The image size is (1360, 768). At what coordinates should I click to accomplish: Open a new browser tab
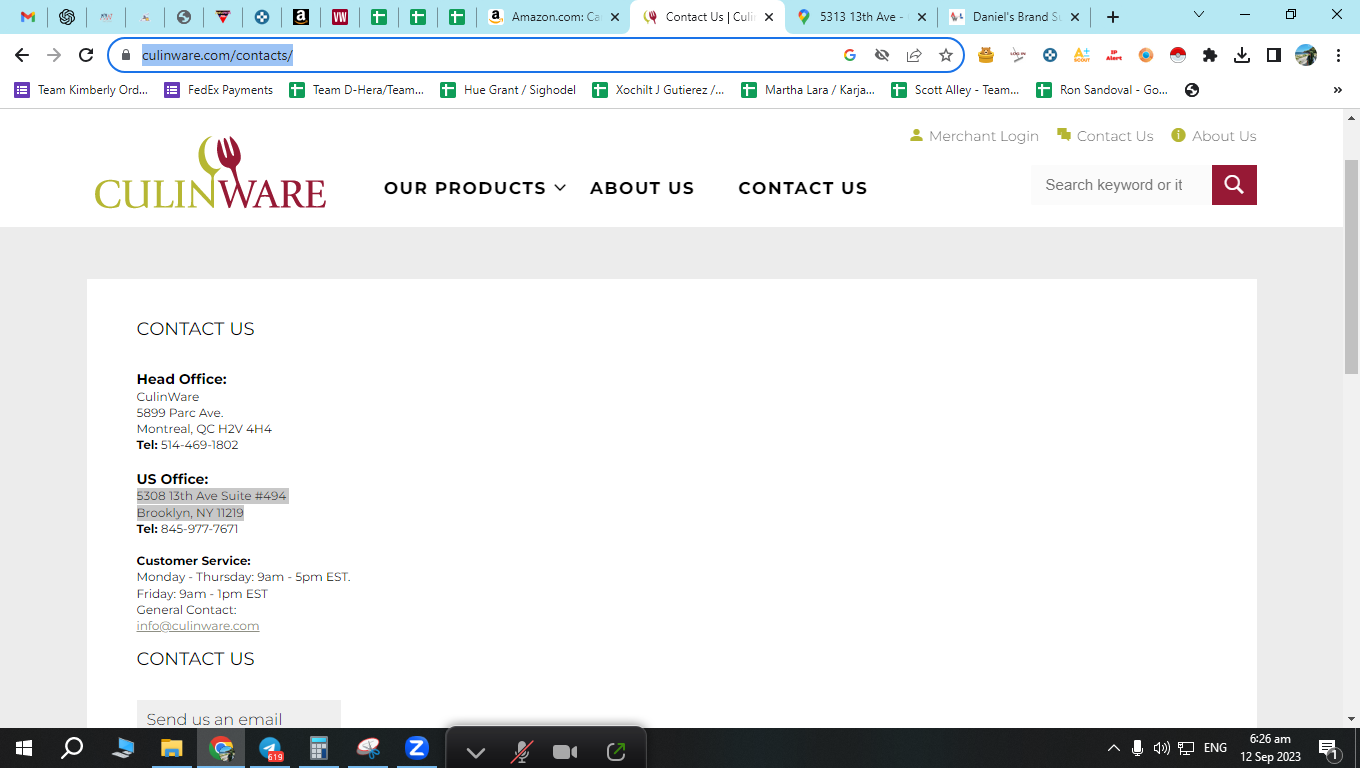click(x=1113, y=17)
